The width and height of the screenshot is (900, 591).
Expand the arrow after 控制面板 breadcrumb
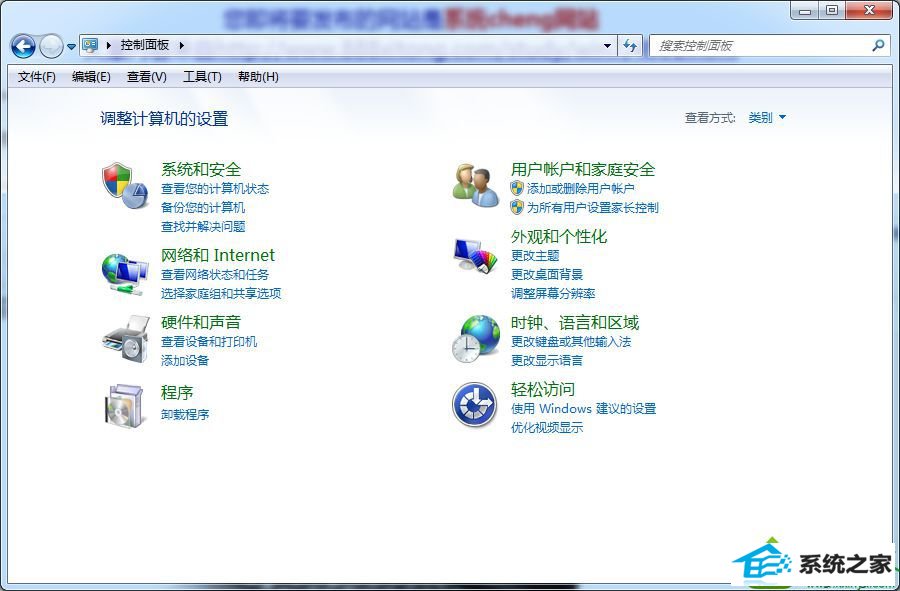[x=181, y=45]
